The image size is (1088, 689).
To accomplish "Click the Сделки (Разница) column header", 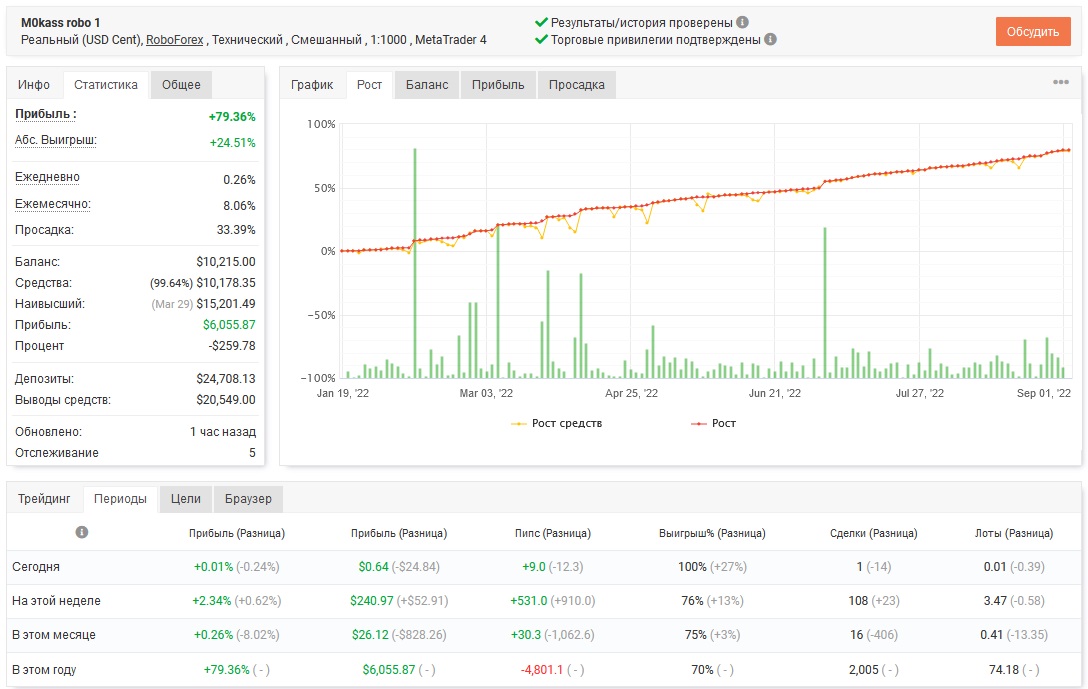I will pos(874,533).
